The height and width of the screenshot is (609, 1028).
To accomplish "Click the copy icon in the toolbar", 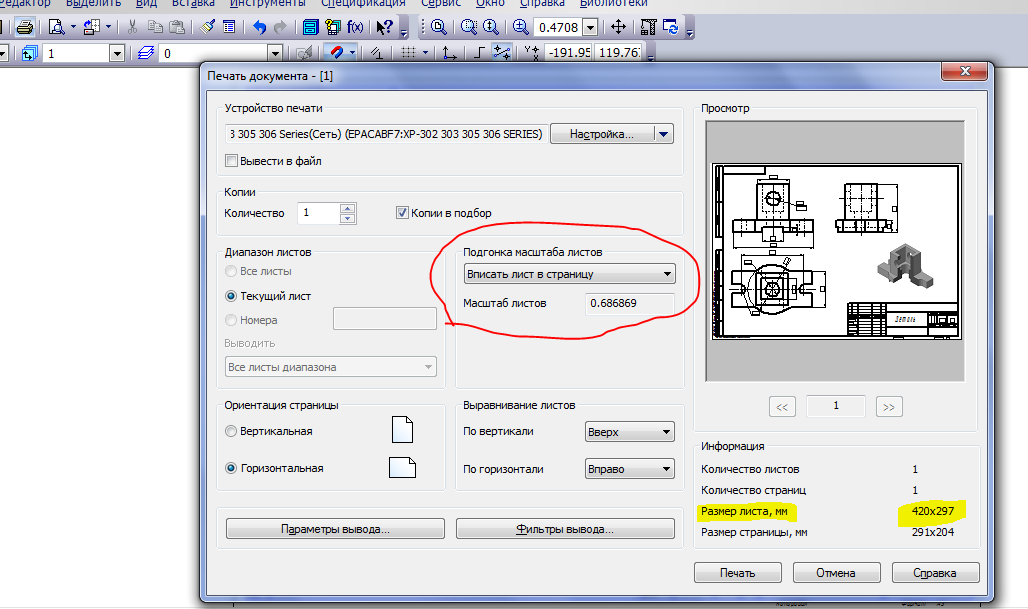I will pyautogui.click(x=155, y=27).
